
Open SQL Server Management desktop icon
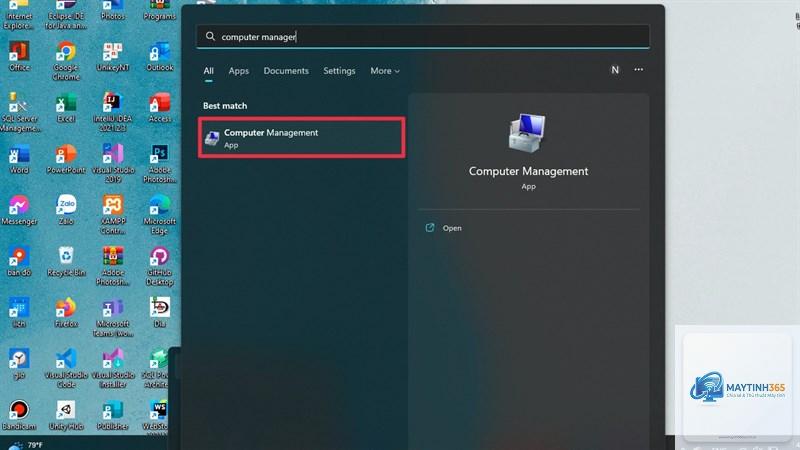[19, 112]
